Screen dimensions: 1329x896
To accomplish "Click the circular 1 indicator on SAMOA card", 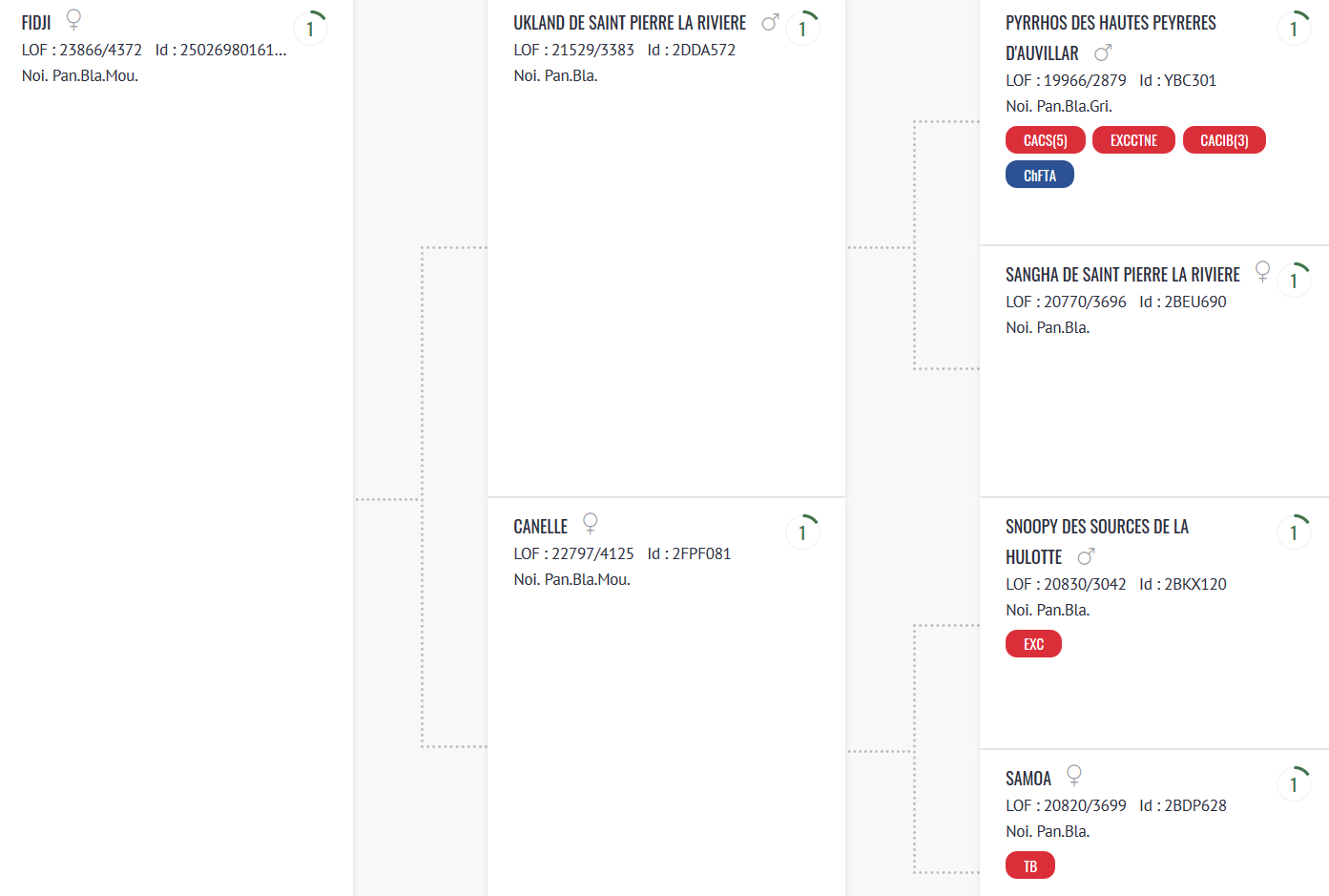I will pyautogui.click(x=1294, y=783).
